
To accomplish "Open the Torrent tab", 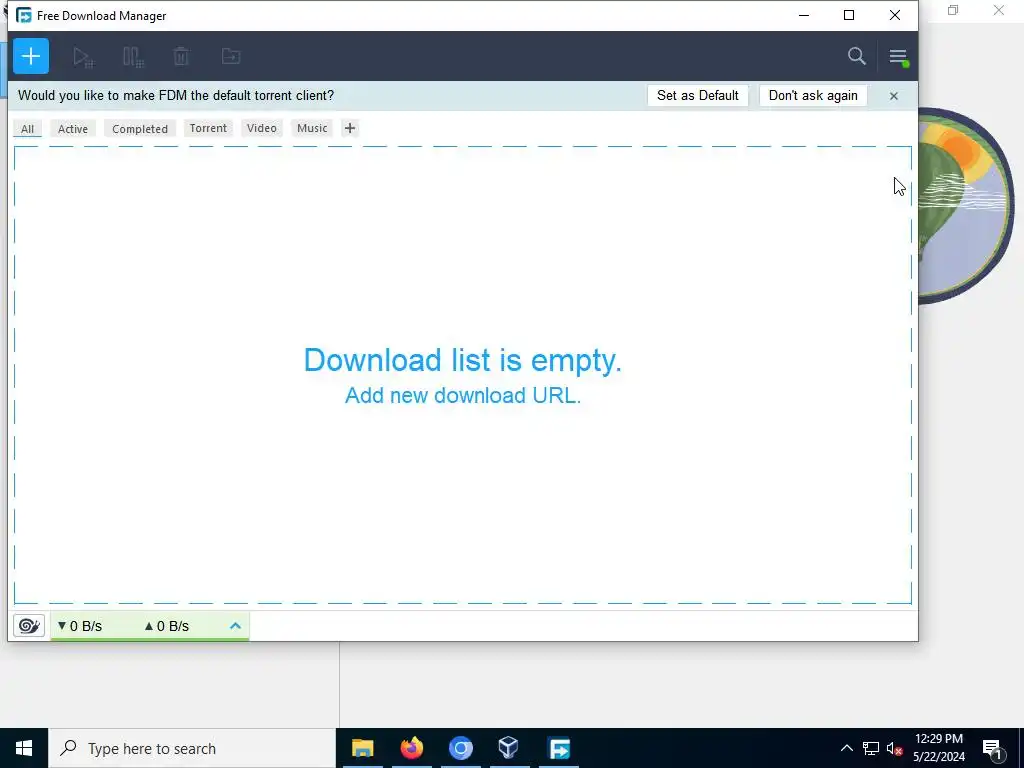I will (208, 128).
